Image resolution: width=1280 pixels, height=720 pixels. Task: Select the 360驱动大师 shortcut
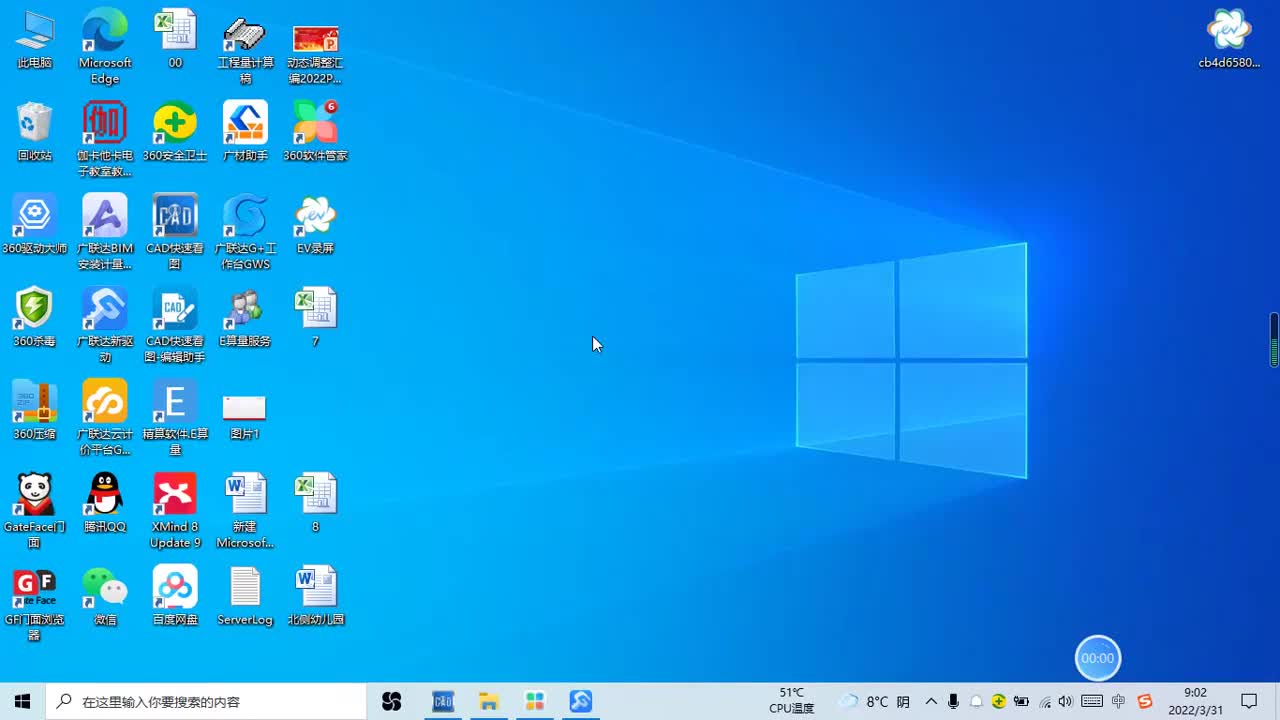[35, 225]
